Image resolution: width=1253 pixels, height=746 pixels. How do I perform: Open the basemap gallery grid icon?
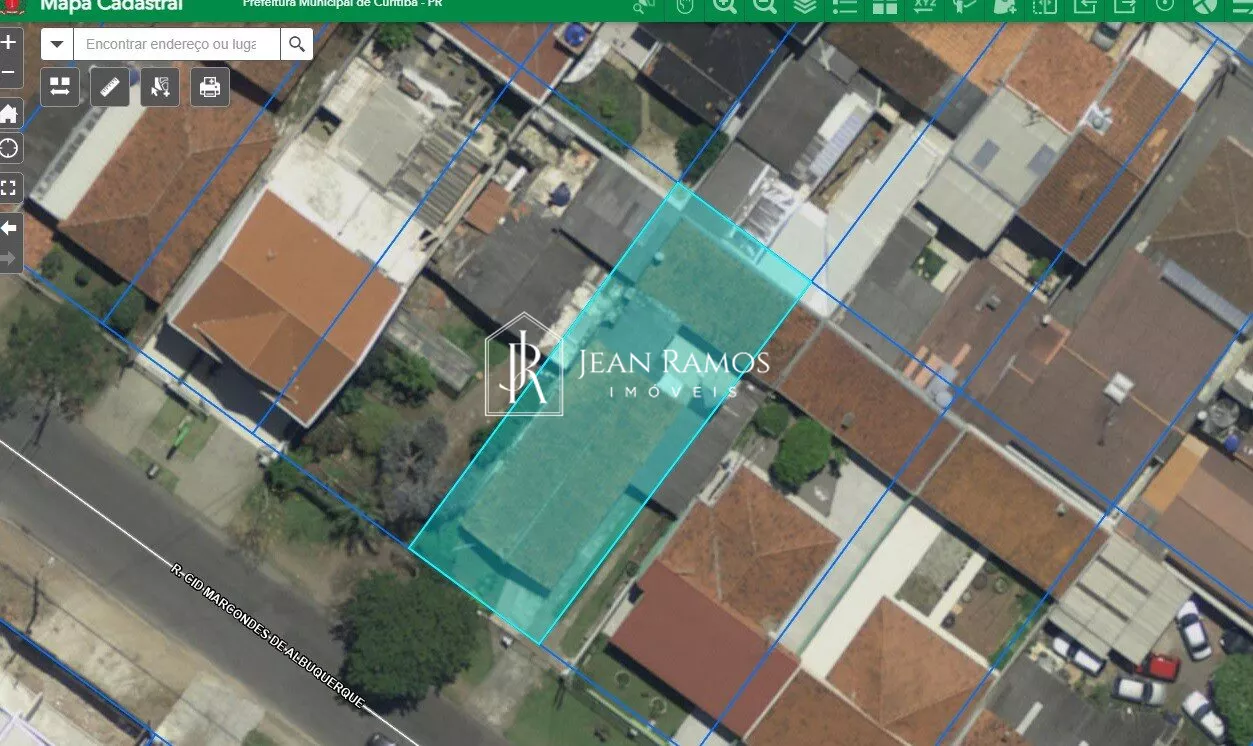tap(884, 6)
